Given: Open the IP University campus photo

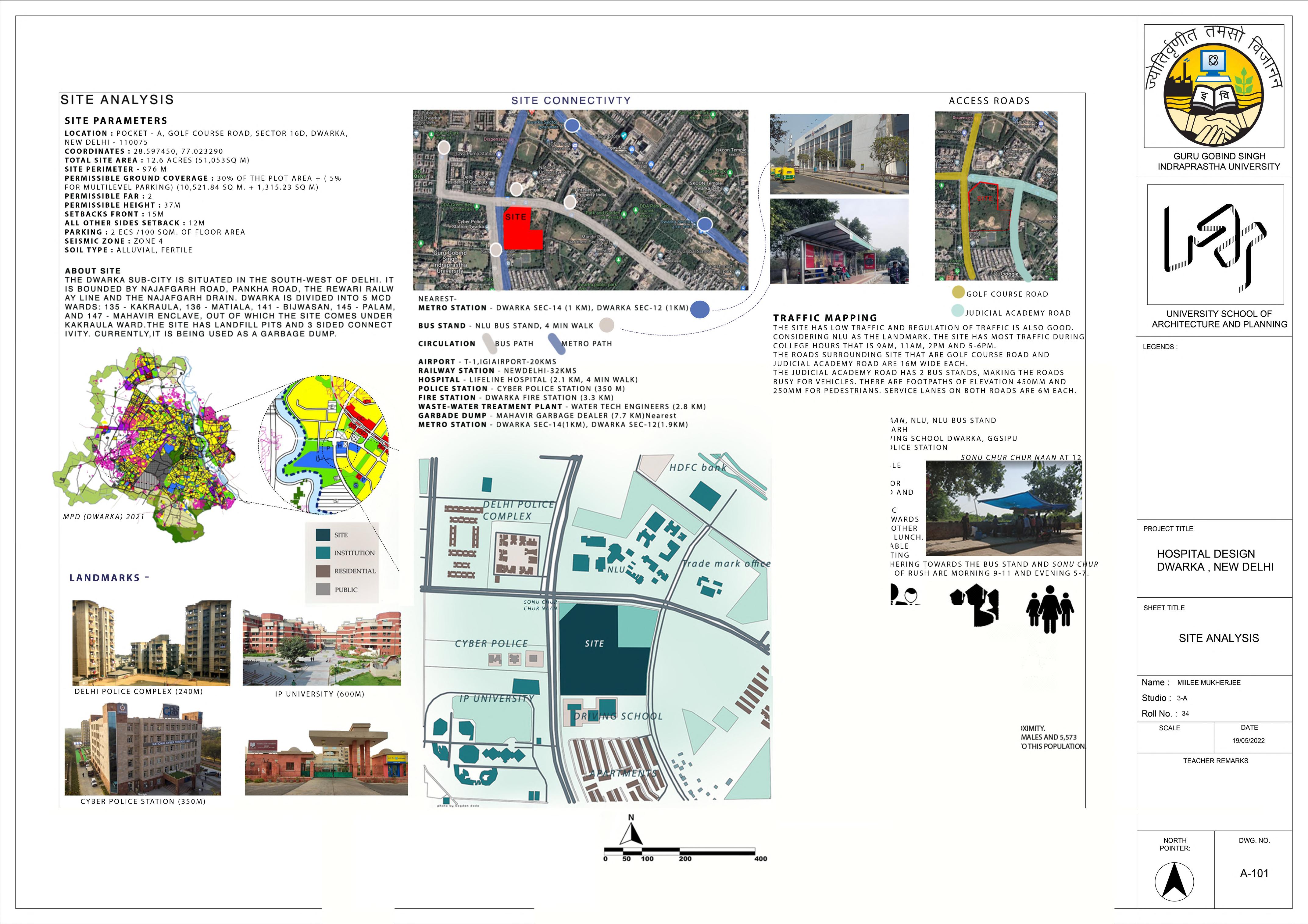Looking at the screenshot, I should click(322, 648).
